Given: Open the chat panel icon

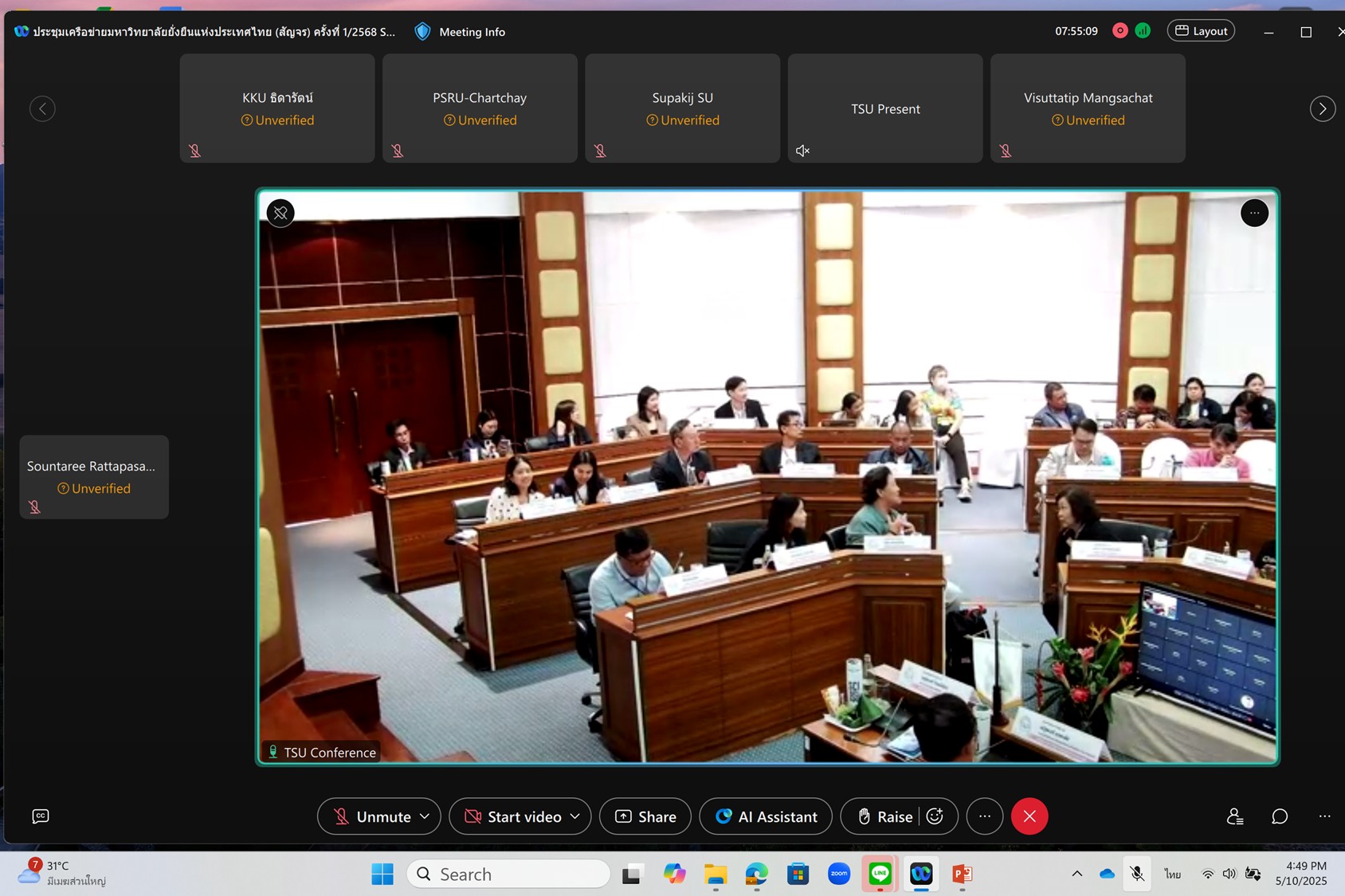Looking at the screenshot, I should pyautogui.click(x=1280, y=816).
